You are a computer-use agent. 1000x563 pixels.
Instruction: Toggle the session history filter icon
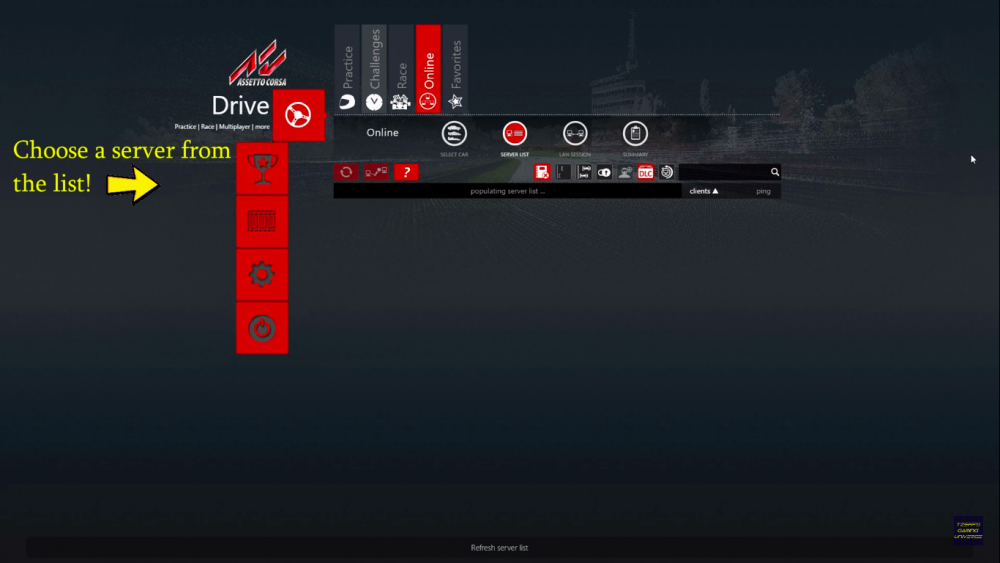coord(666,172)
